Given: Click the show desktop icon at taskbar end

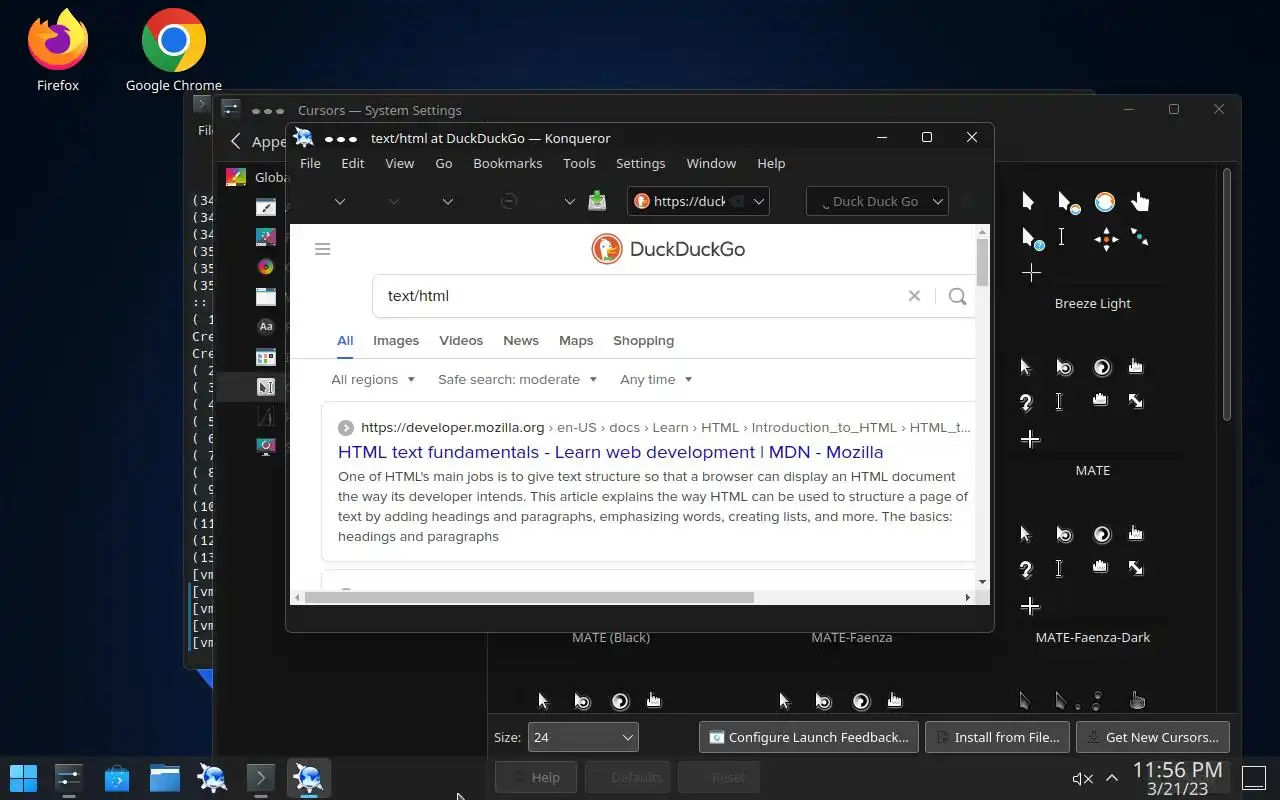Looking at the screenshot, I should coord(1254,777).
